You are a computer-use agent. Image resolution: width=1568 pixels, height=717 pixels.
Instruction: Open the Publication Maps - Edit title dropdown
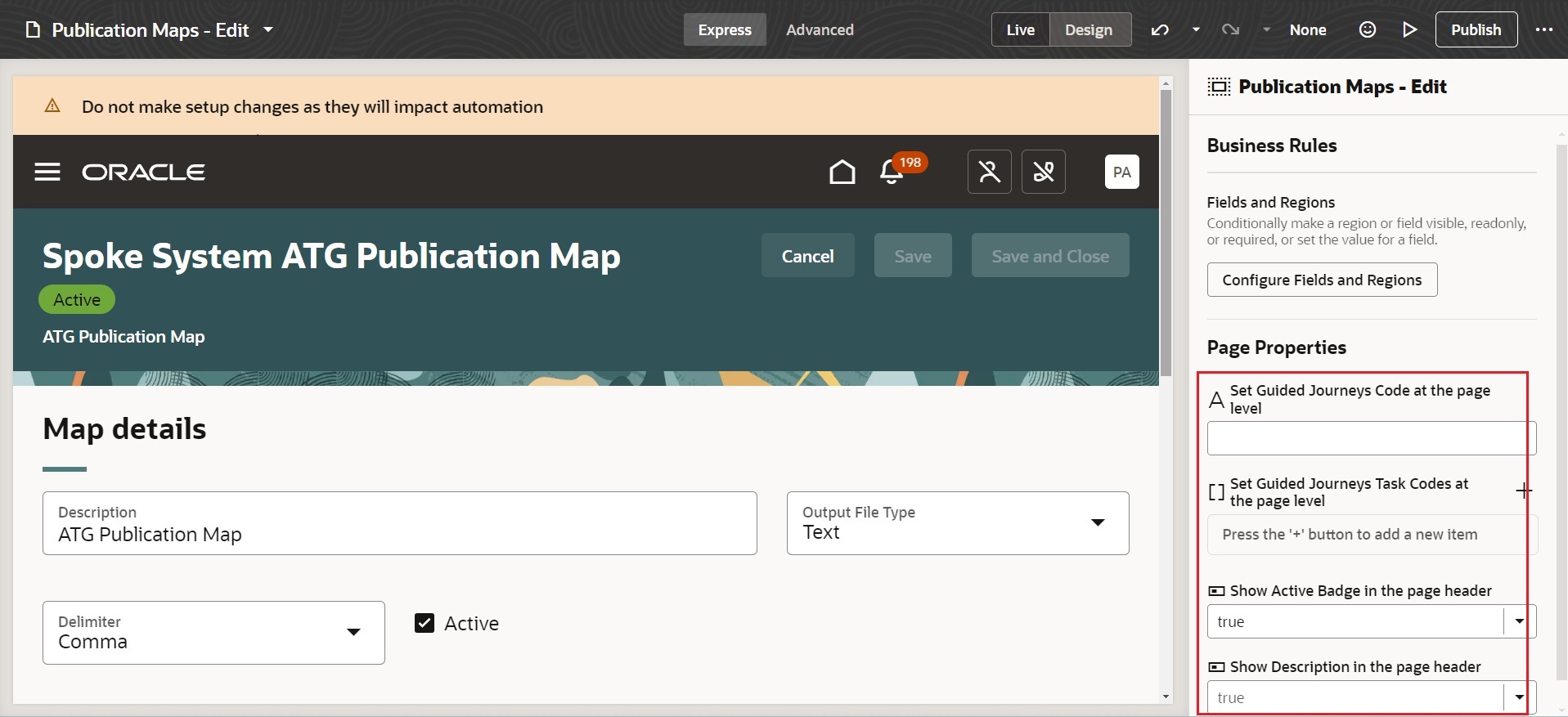point(268,30)
